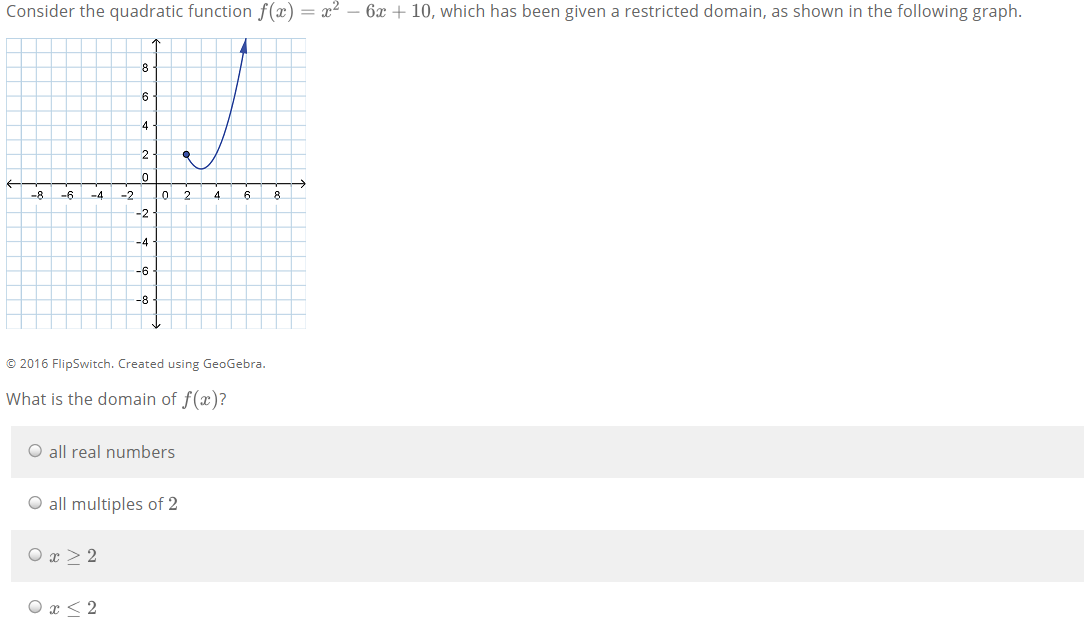This screenshot has height=634, width=1084.
Task: Select the 'all multiples of 2' option
Action: [x=35, y=502]
